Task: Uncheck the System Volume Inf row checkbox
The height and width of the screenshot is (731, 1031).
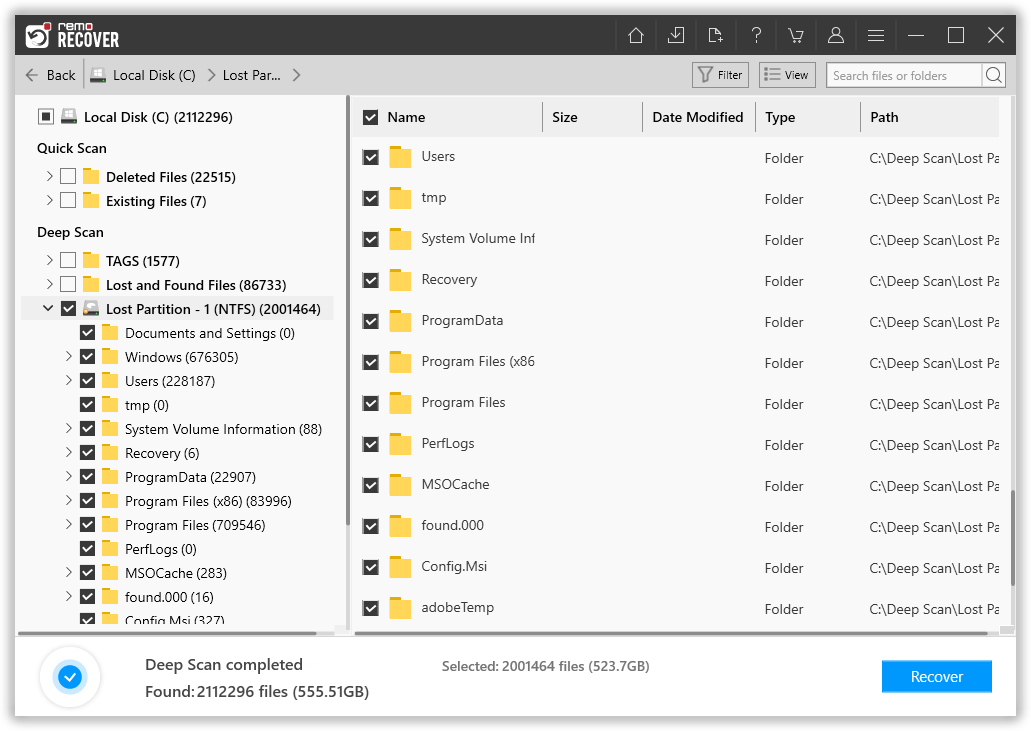Action: coord(371,239)
